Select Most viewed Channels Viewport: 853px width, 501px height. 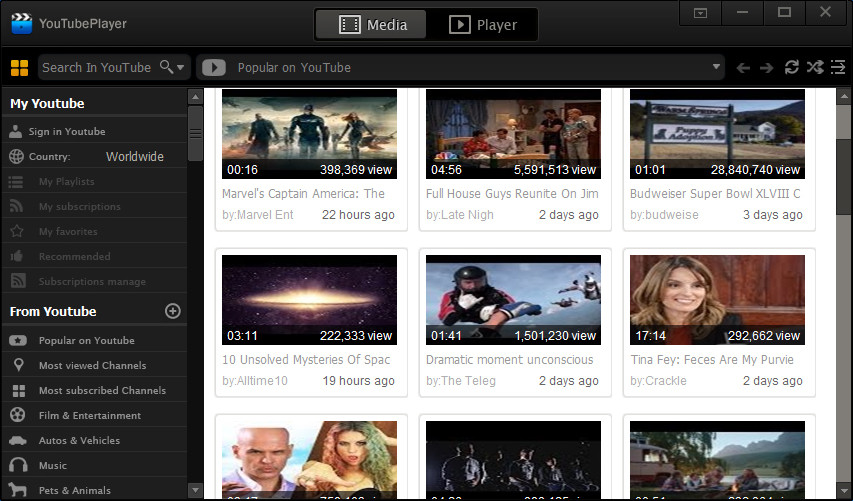coord(92,366)
